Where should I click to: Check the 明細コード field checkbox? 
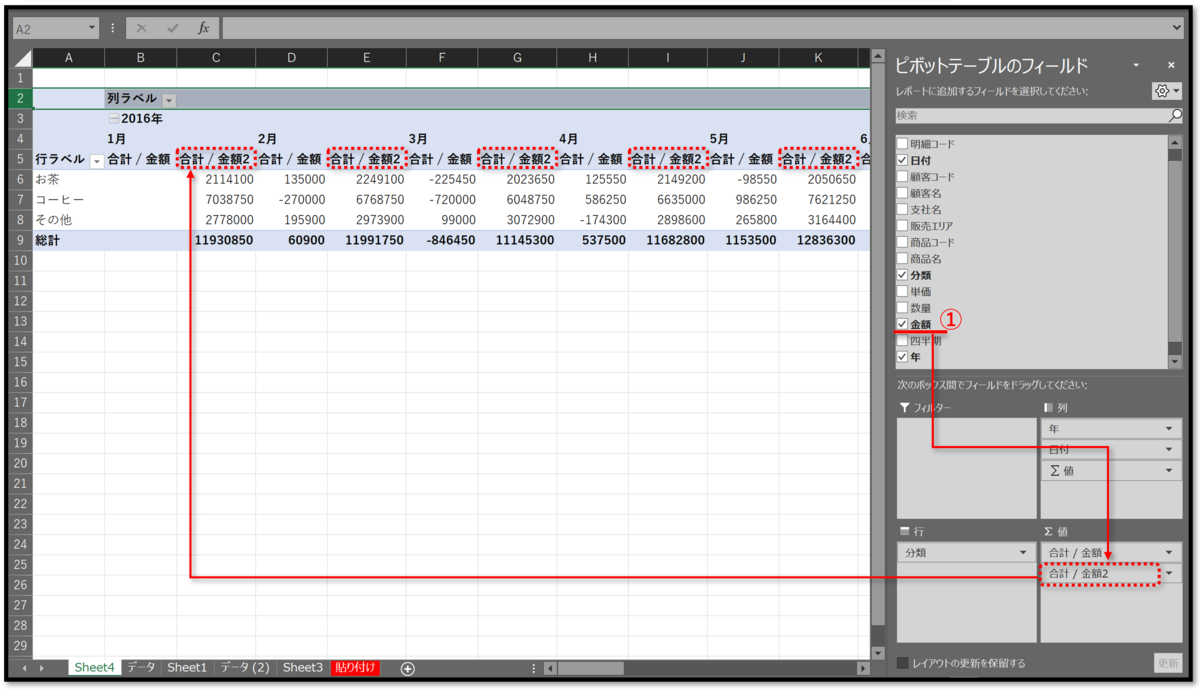point(903,144)
